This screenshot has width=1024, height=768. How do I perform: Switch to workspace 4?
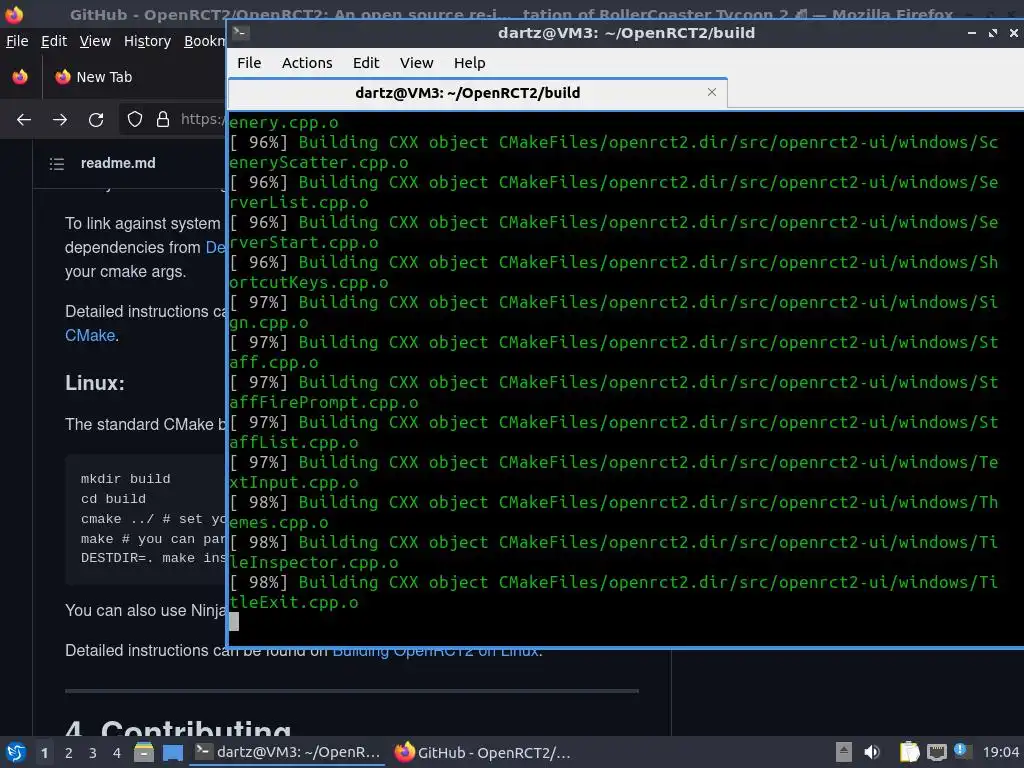(x=117, y=753)
